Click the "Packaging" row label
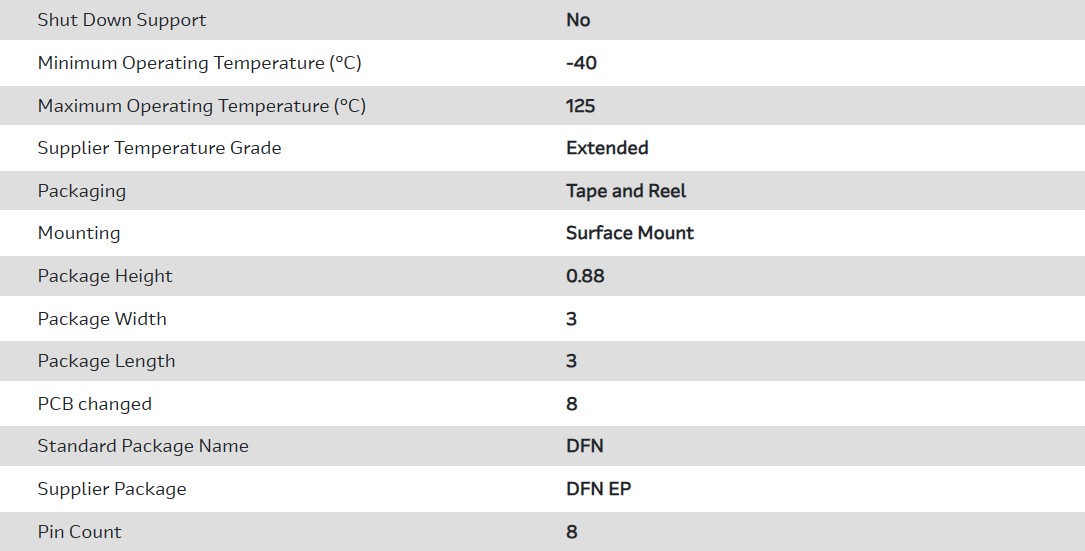This screenshot has width=1085, height=551. pyautogui.click(x=82, y=191)
